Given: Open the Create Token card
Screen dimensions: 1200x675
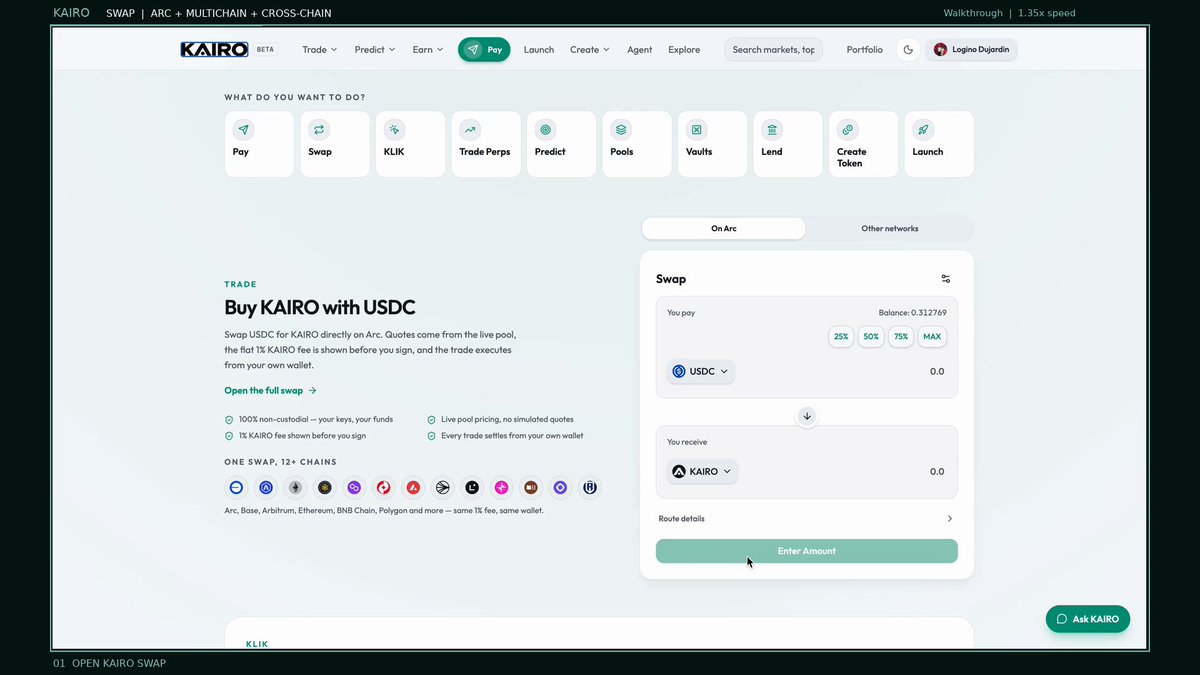Looking at the screenshot, I should [863, 144].
